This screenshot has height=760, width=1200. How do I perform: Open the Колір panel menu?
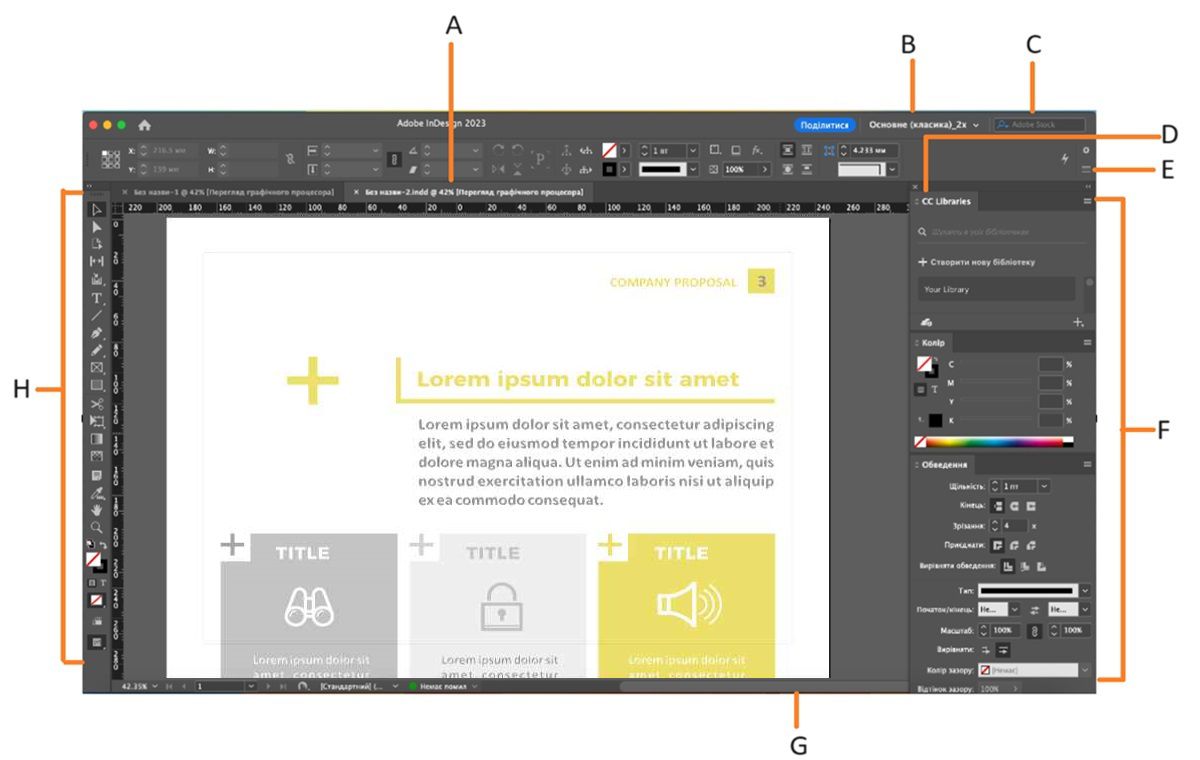[x=1087, y=342]
